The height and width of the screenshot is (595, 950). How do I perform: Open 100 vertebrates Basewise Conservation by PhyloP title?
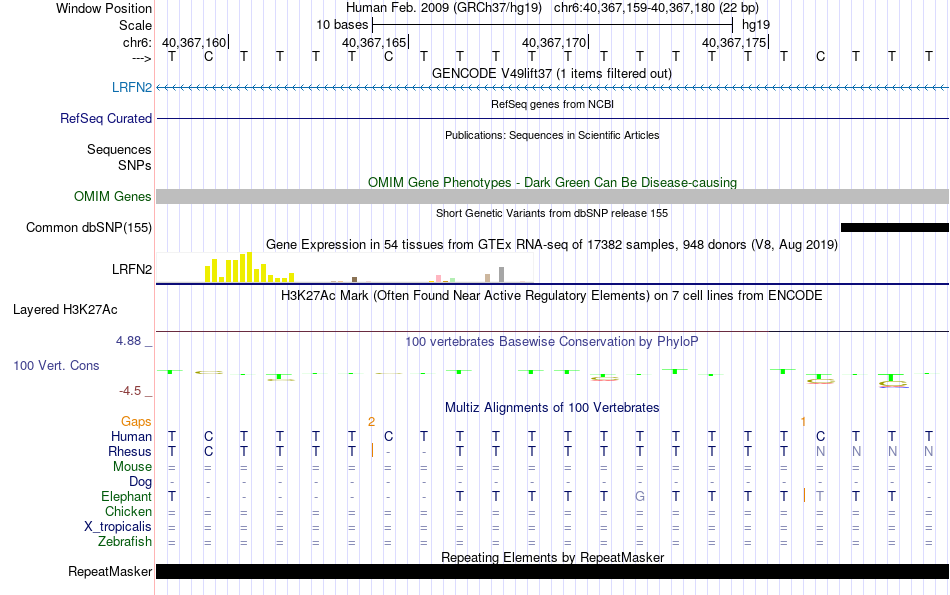click(552, 342)
